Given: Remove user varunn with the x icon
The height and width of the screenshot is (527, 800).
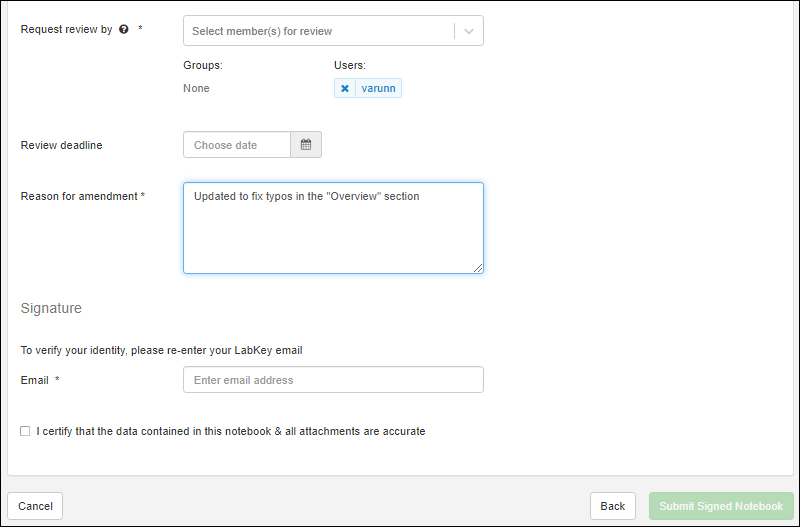Looking at the screenshot, I should point(345,88).
